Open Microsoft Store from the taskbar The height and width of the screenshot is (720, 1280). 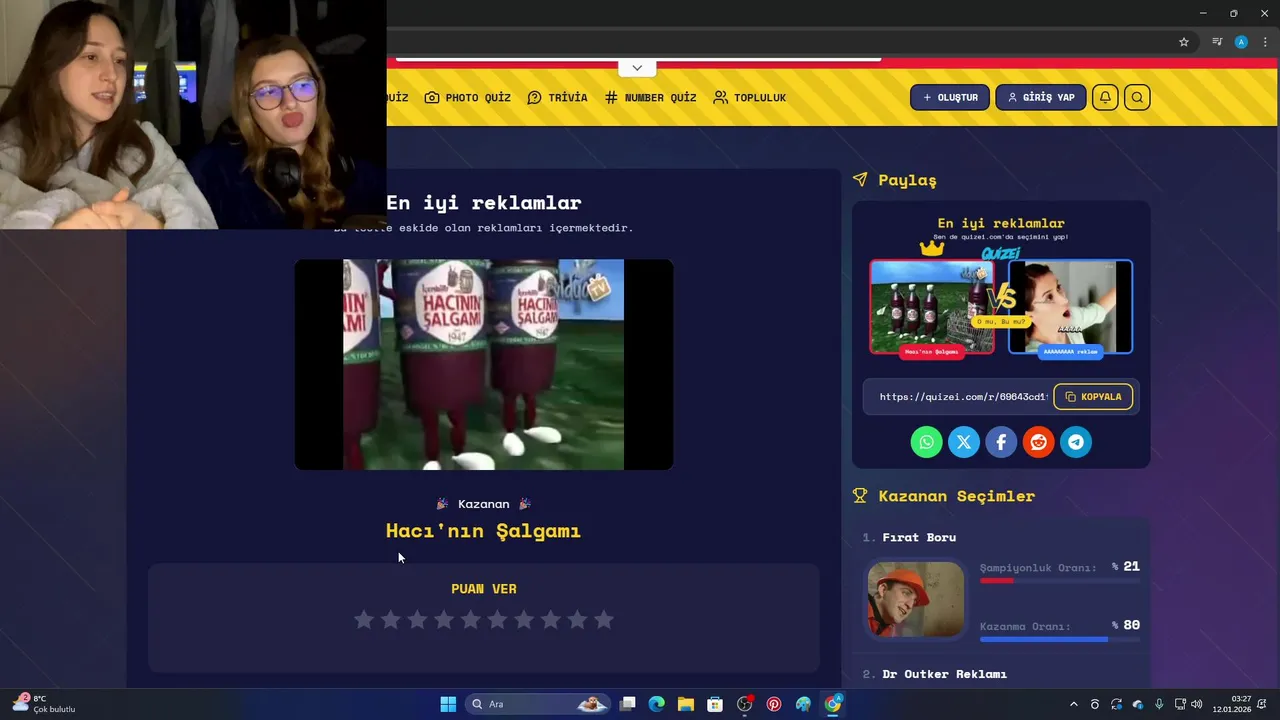(715, 704)
